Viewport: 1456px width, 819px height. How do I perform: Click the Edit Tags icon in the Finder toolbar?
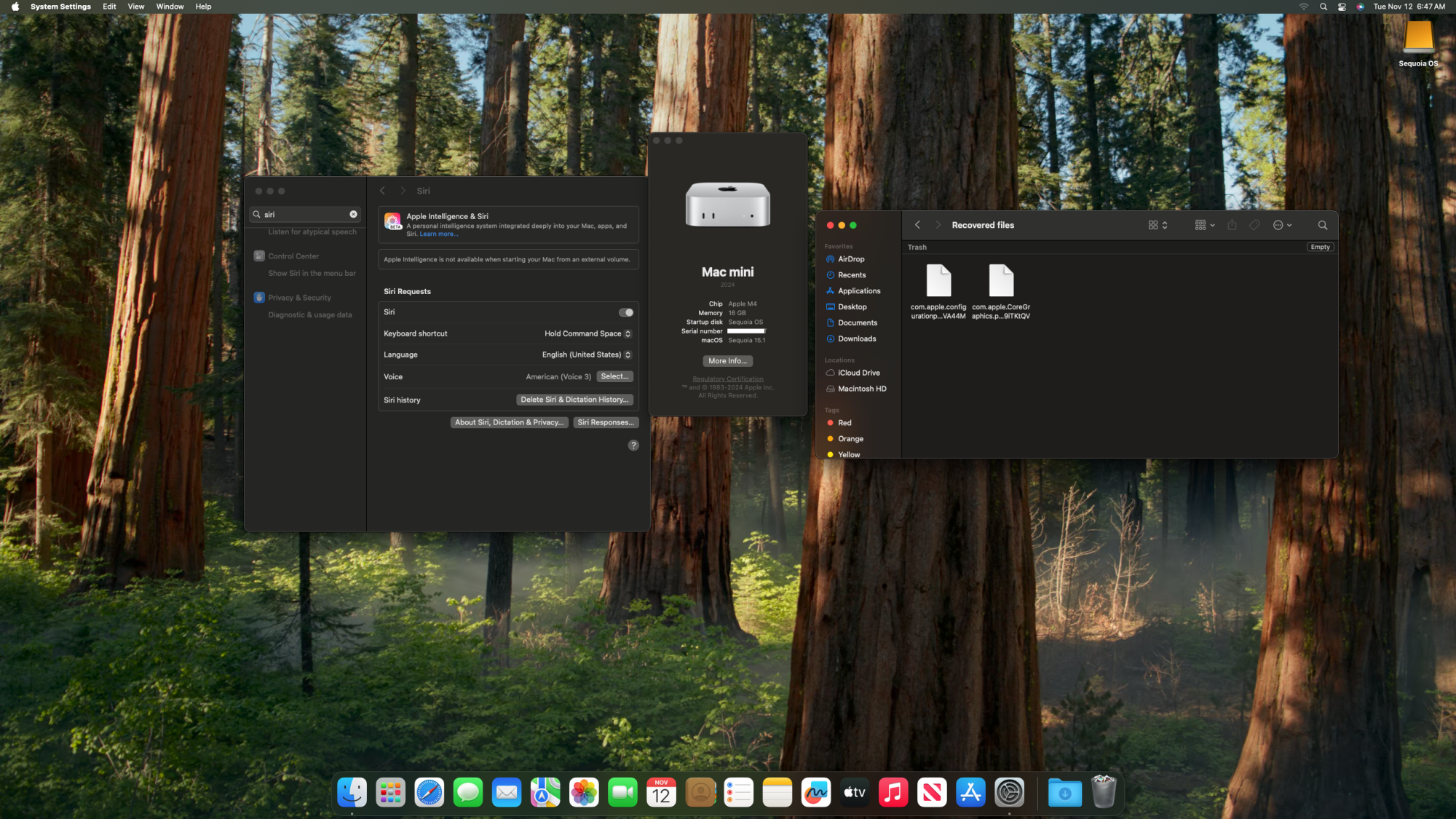point(1254,226)
